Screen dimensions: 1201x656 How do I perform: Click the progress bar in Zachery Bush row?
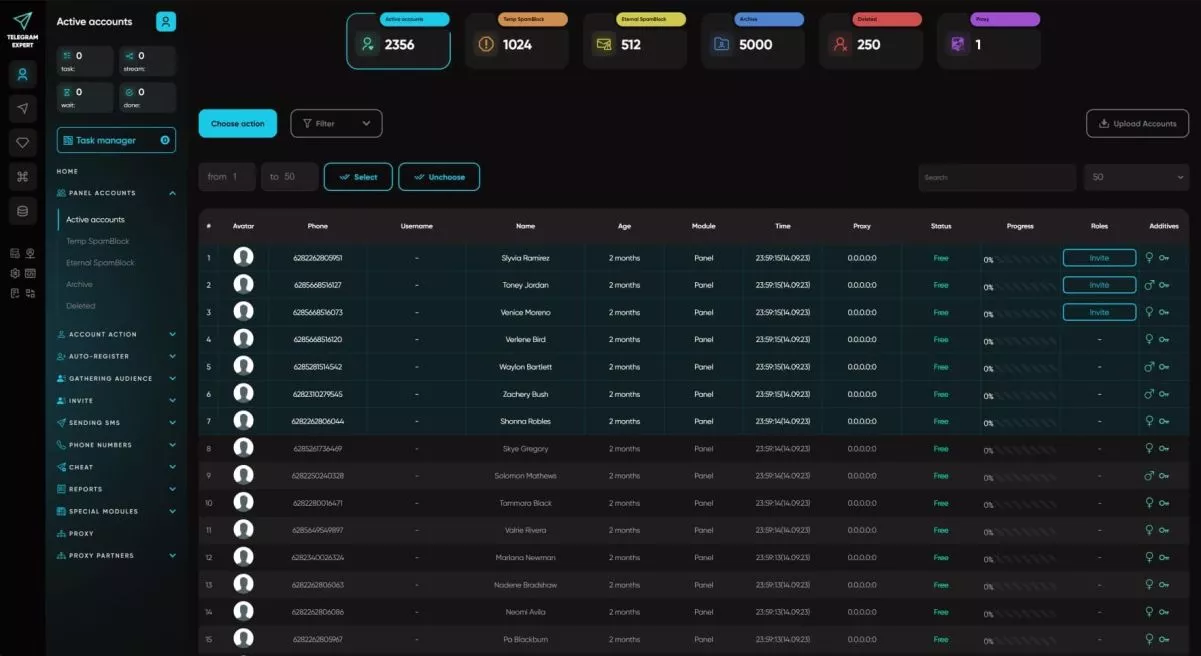pyautogui.click(x=1020, y=395)
